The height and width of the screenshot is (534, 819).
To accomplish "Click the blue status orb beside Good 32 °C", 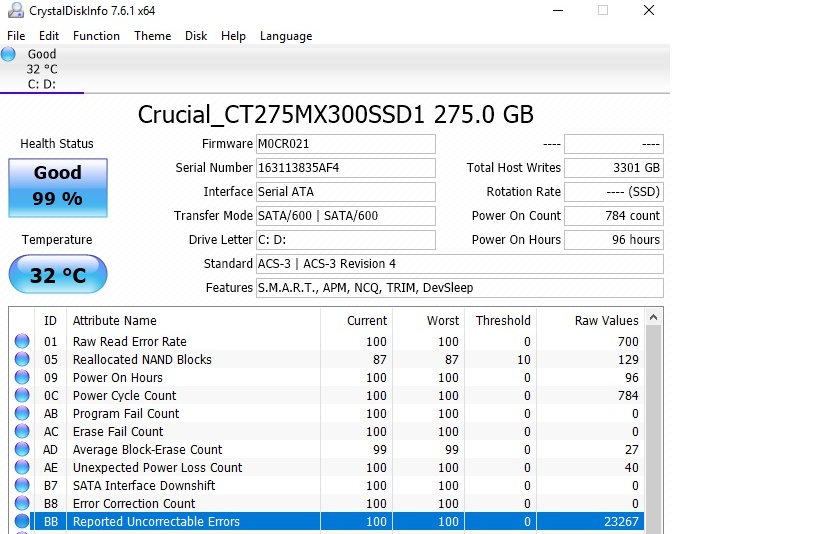I will point(8,54).
